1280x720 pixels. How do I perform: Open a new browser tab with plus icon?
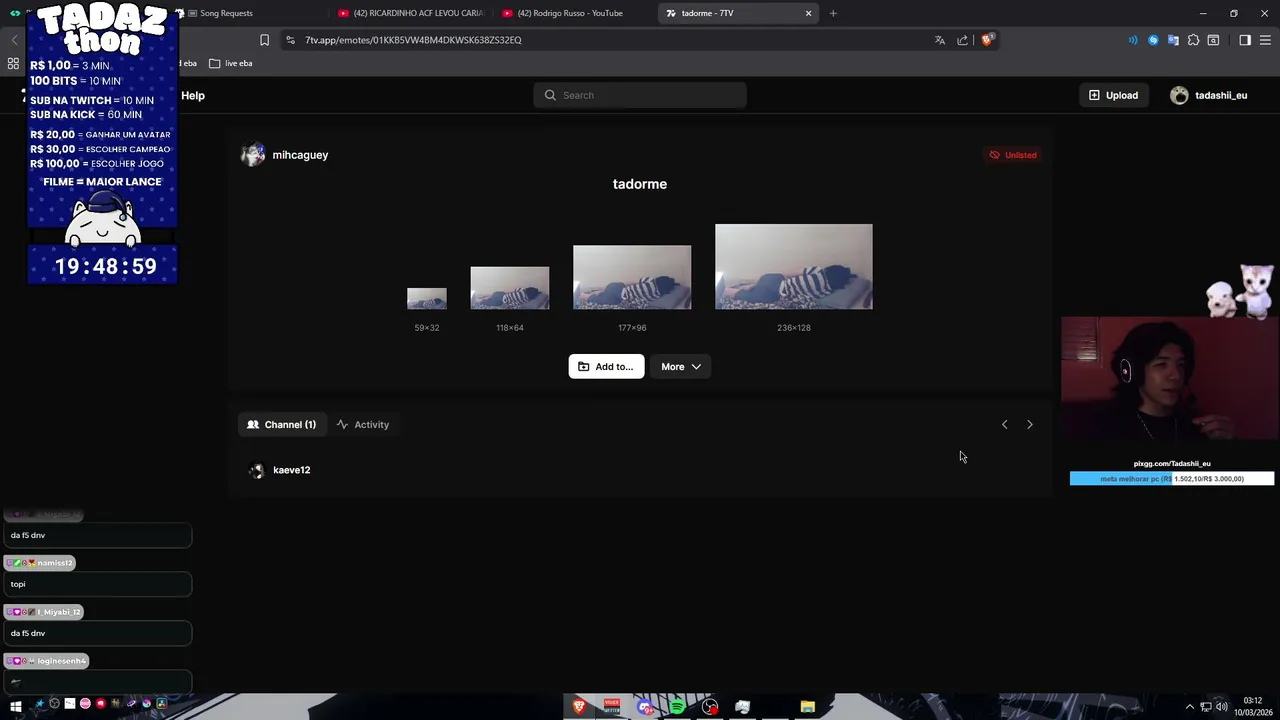pos(833,13)
